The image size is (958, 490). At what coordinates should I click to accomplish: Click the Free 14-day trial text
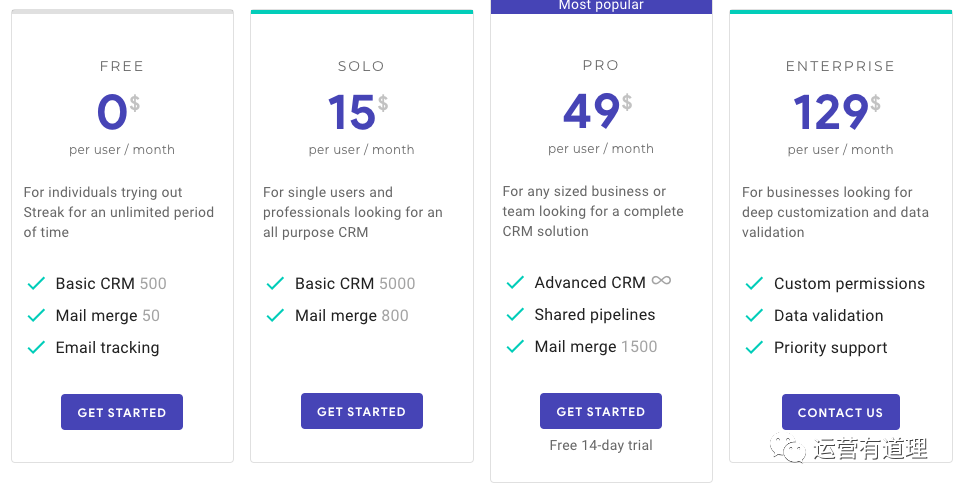point(601,445)
